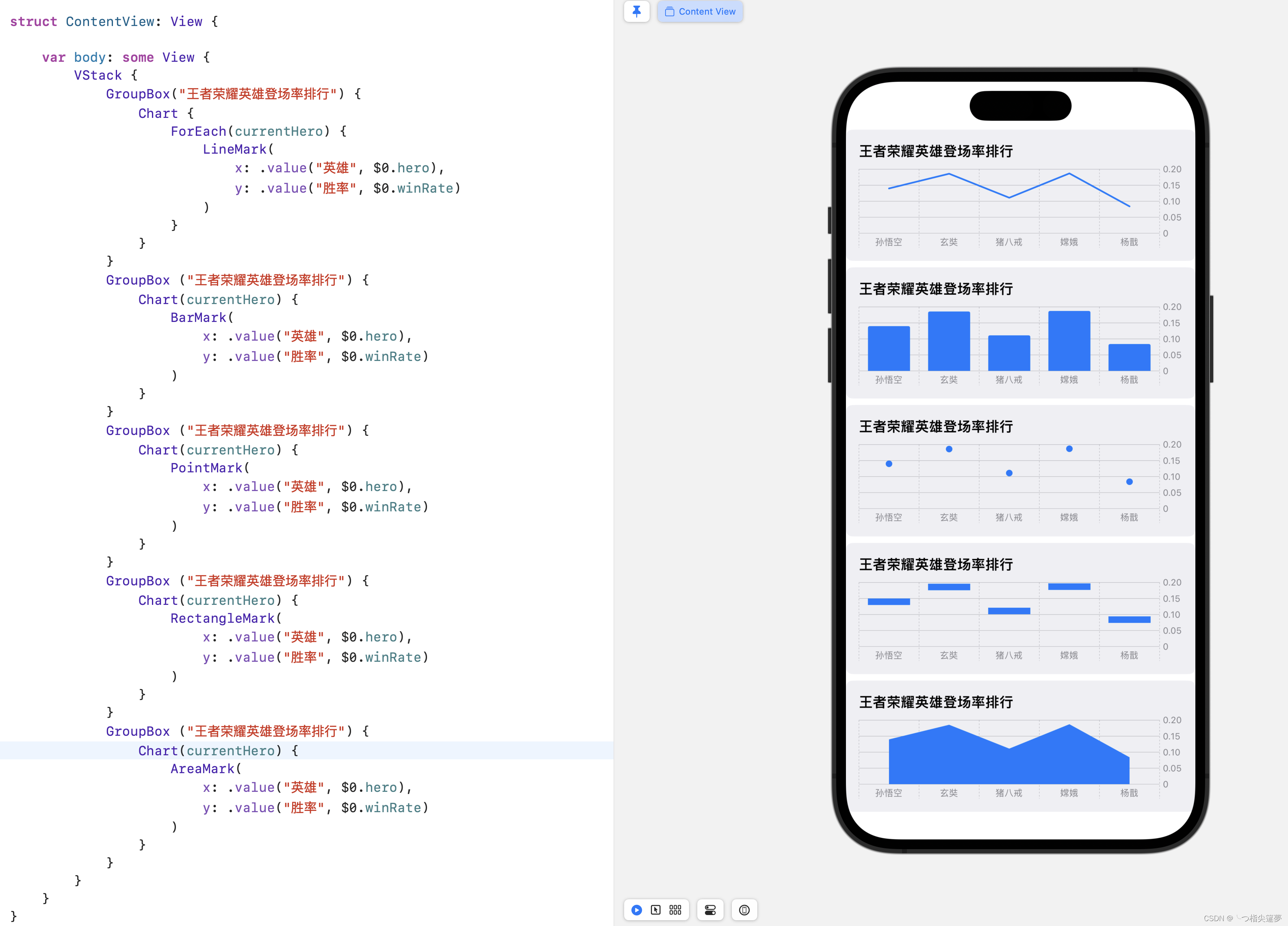Start the Live preview mode
1288x926 pixels.
tap(637, 910)
